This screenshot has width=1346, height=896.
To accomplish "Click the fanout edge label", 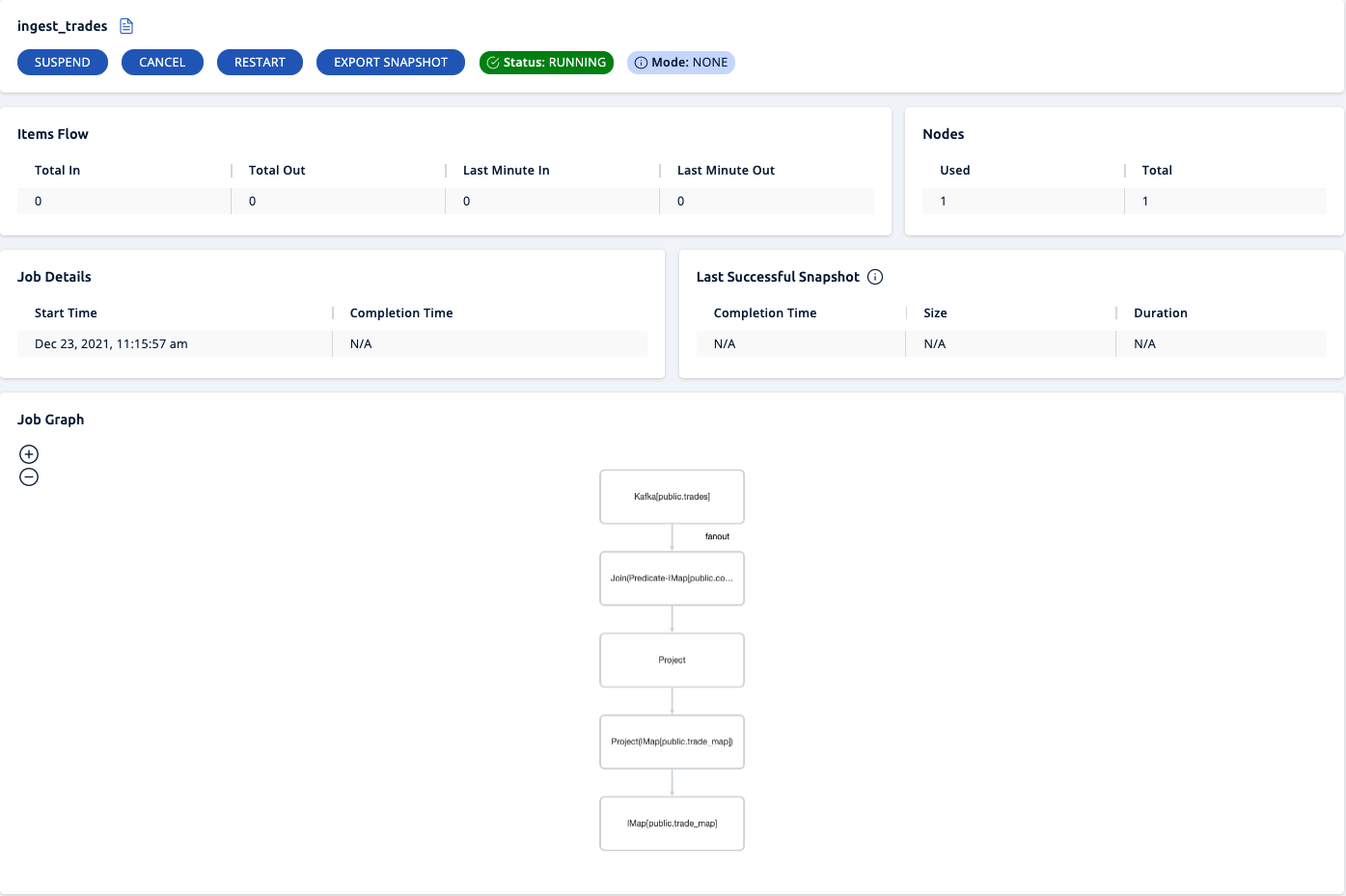I will (x=717, y=536).
